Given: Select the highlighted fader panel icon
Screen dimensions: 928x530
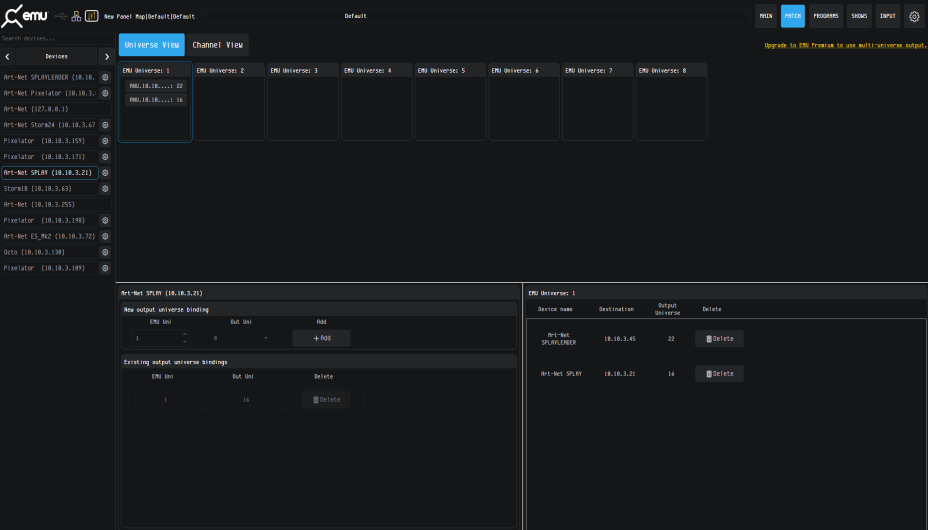Looking at the screenshot, I should [x=92, y=16].
